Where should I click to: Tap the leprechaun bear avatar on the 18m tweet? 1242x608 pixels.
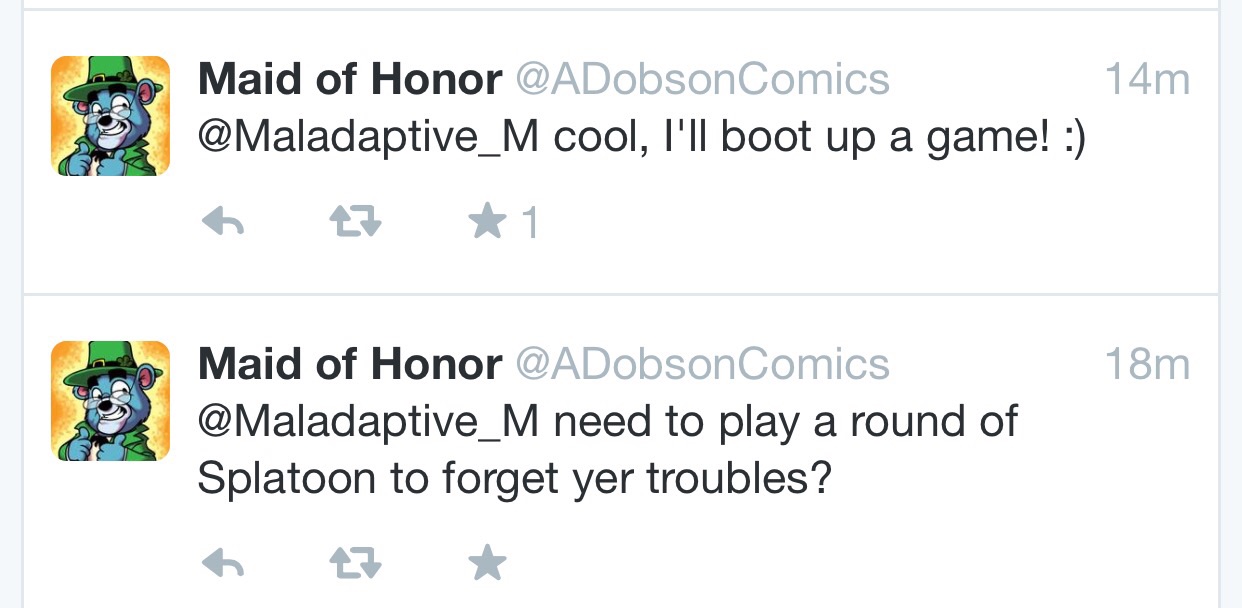pos(110,401)
